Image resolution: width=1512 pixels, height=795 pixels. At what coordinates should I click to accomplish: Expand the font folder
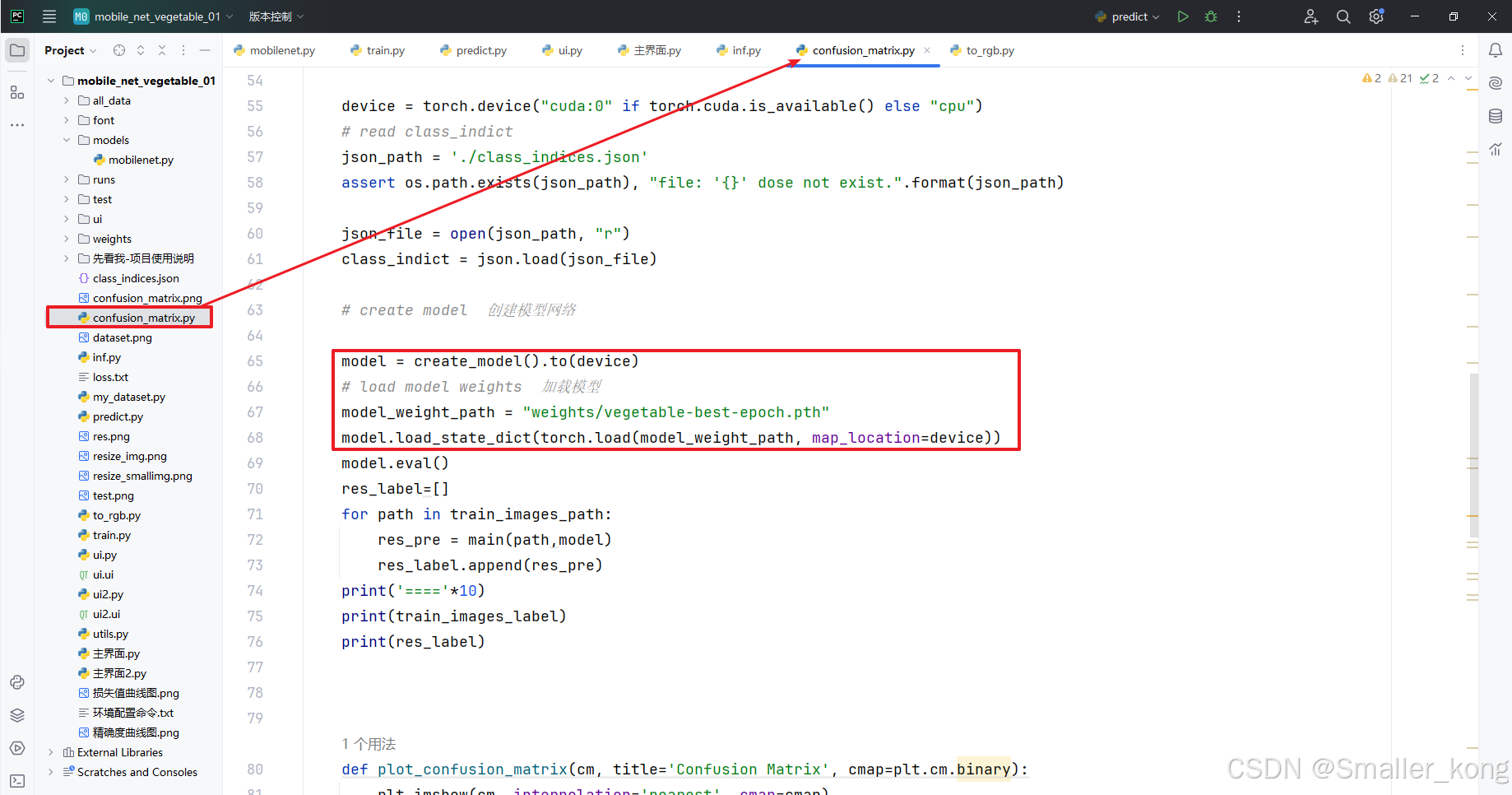click(67, 120)
